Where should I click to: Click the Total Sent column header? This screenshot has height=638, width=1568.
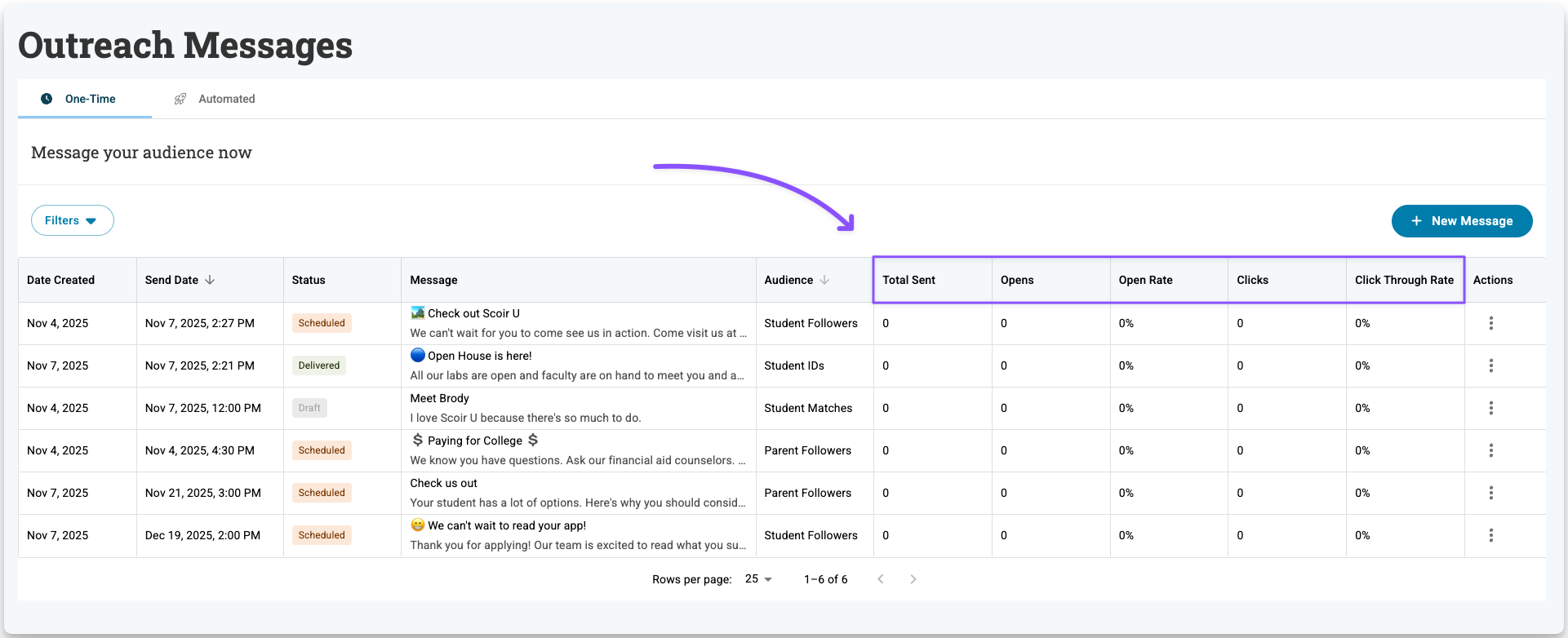(x=908, y=280)
